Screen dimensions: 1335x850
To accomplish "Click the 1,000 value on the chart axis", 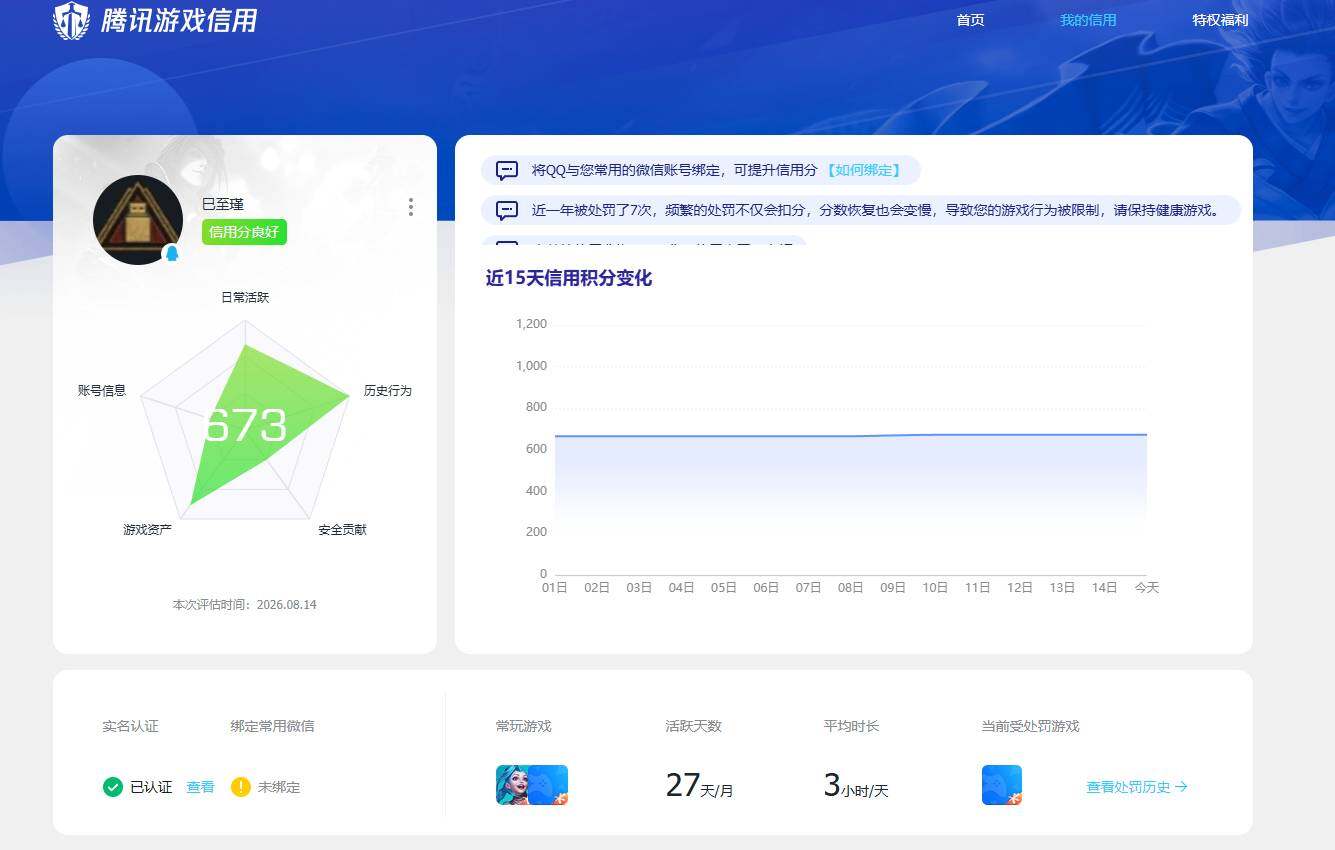I will (x=531, y=366).
